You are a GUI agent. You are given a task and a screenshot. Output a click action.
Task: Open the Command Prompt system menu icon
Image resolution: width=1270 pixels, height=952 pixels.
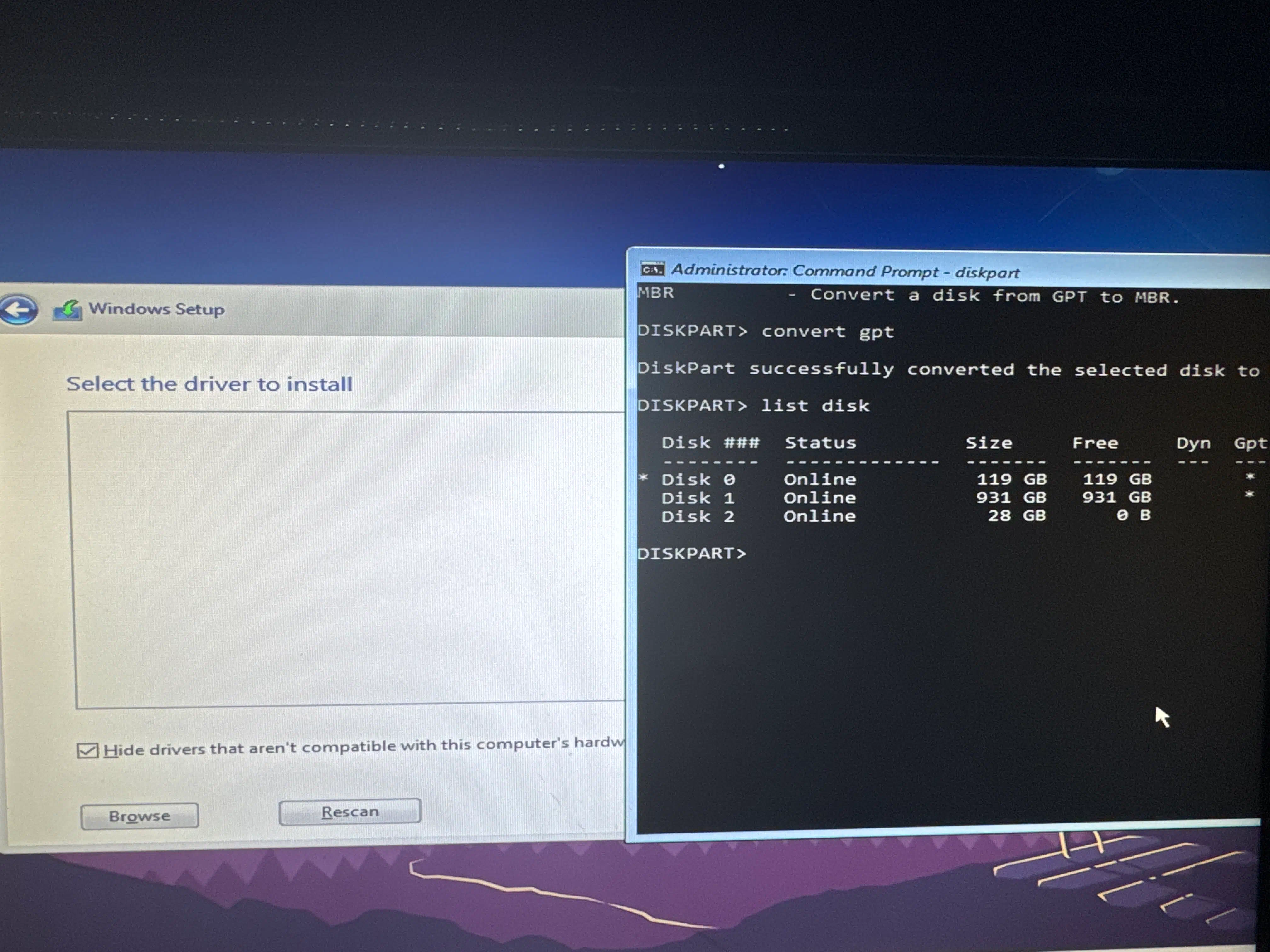652,269
